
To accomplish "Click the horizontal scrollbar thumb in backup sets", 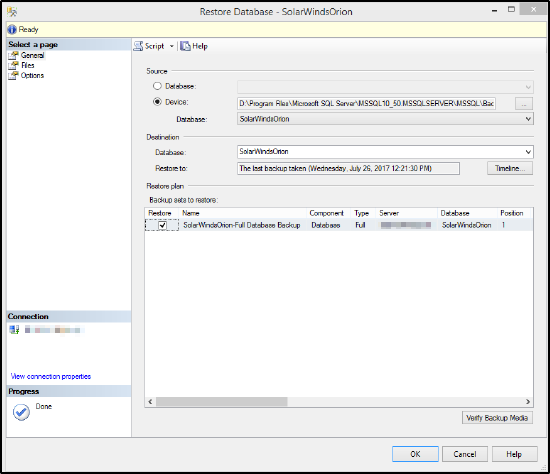I will pyautogui.click(x=222, y=401).
